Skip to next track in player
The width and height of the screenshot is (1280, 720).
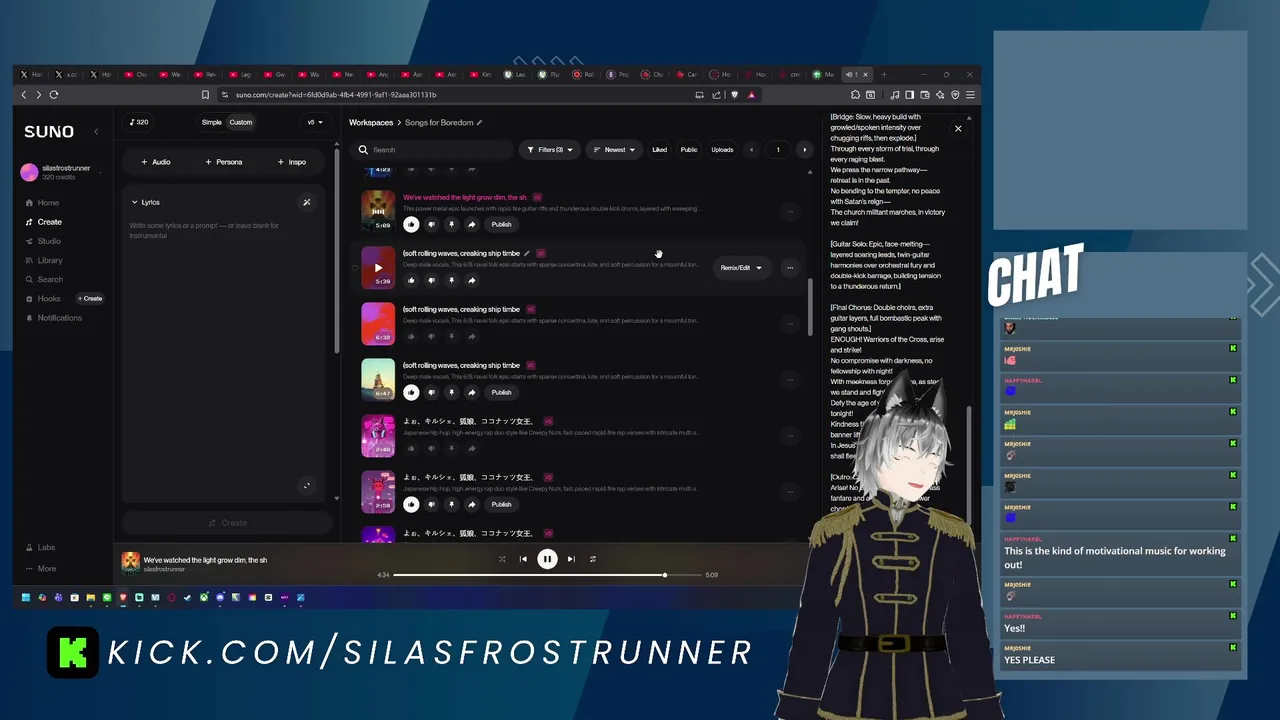click(571, 559)
